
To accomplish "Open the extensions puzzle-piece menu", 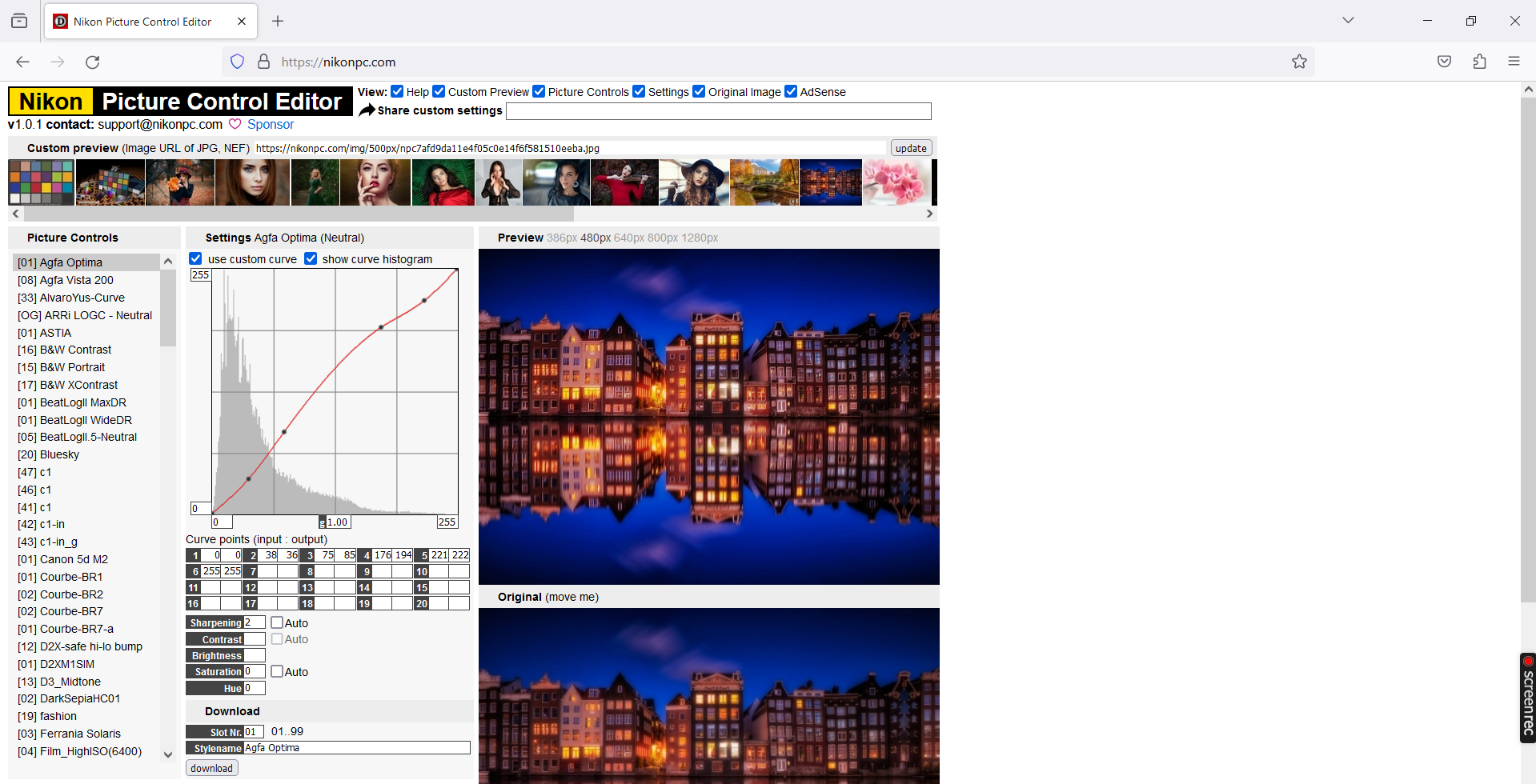I will [x=1479, y=62].
